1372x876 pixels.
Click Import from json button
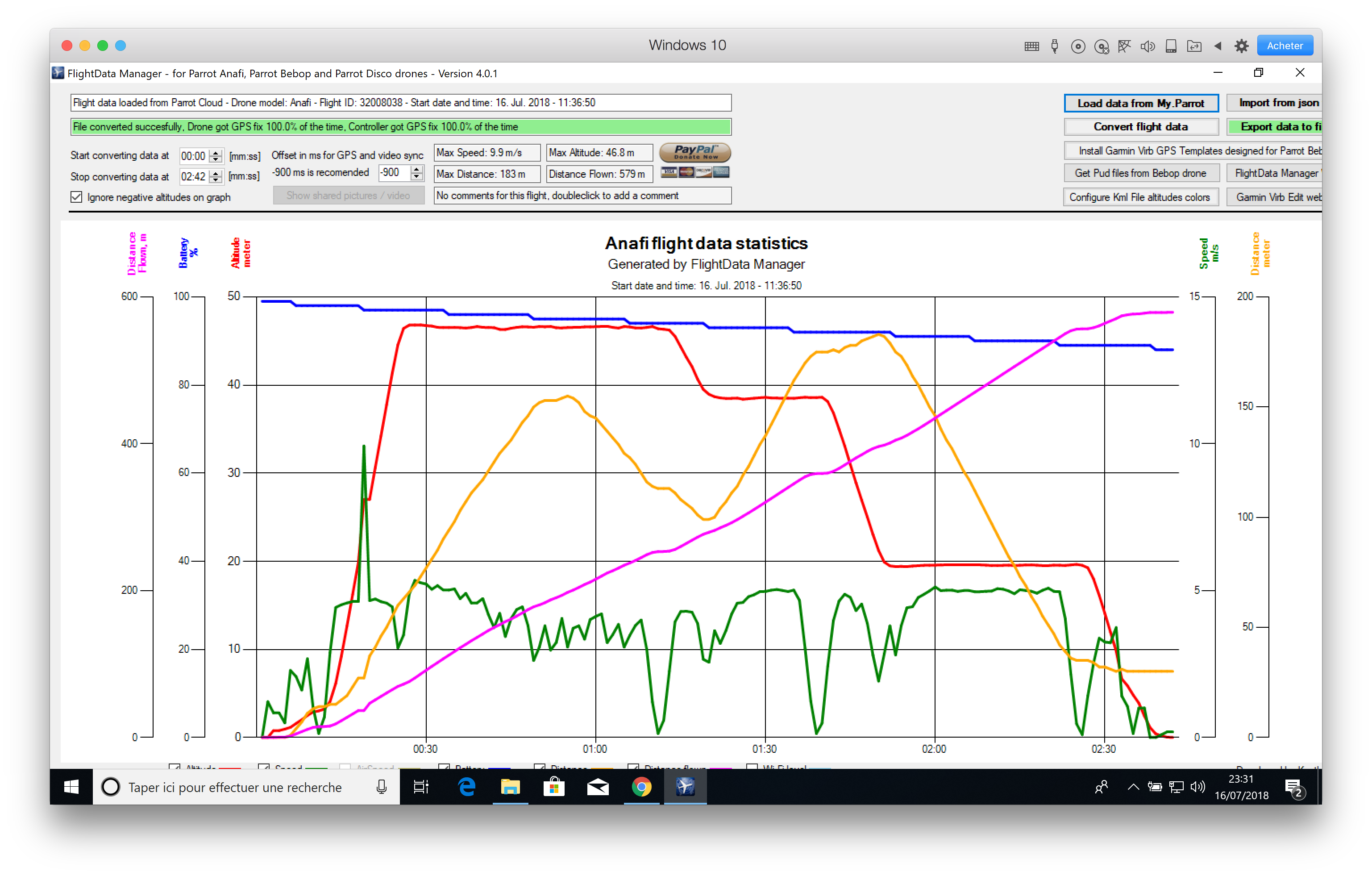[x=1275, y=103]
